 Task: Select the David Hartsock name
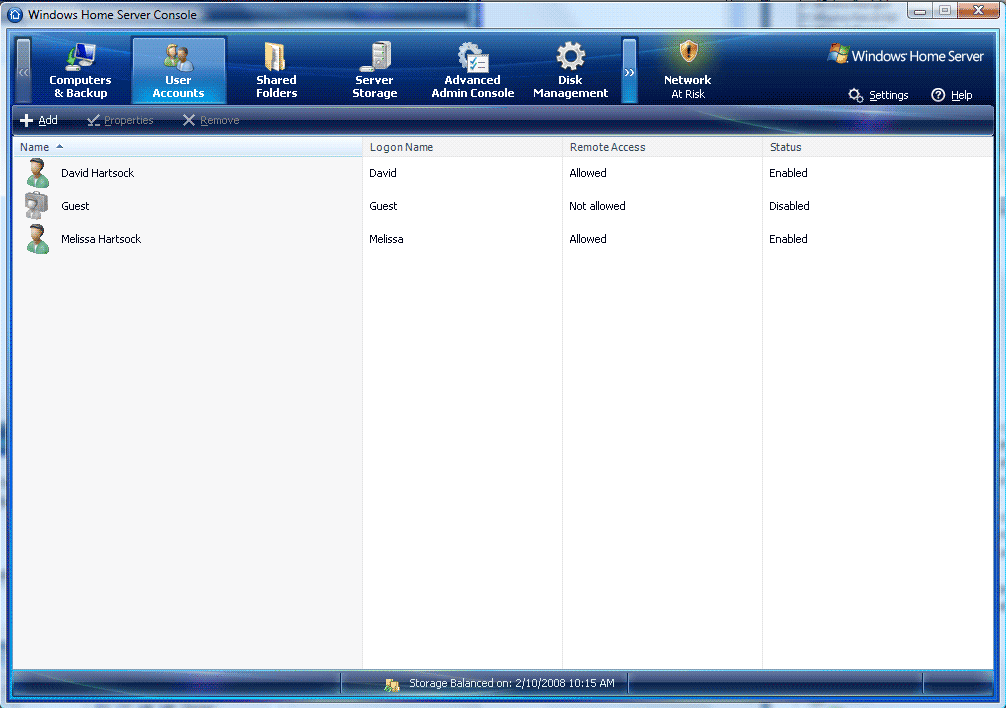[98, 173]
